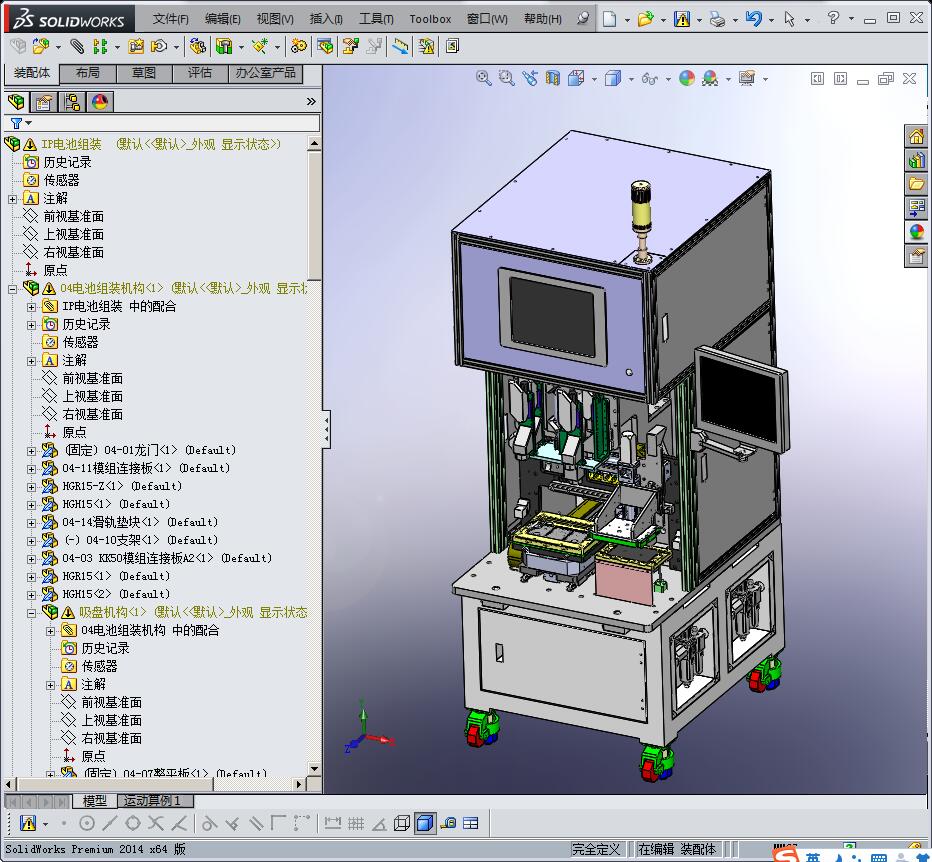The image size is (932, 862).
Task: Click the Reference Geometry icon
Action: click(260, 46)
